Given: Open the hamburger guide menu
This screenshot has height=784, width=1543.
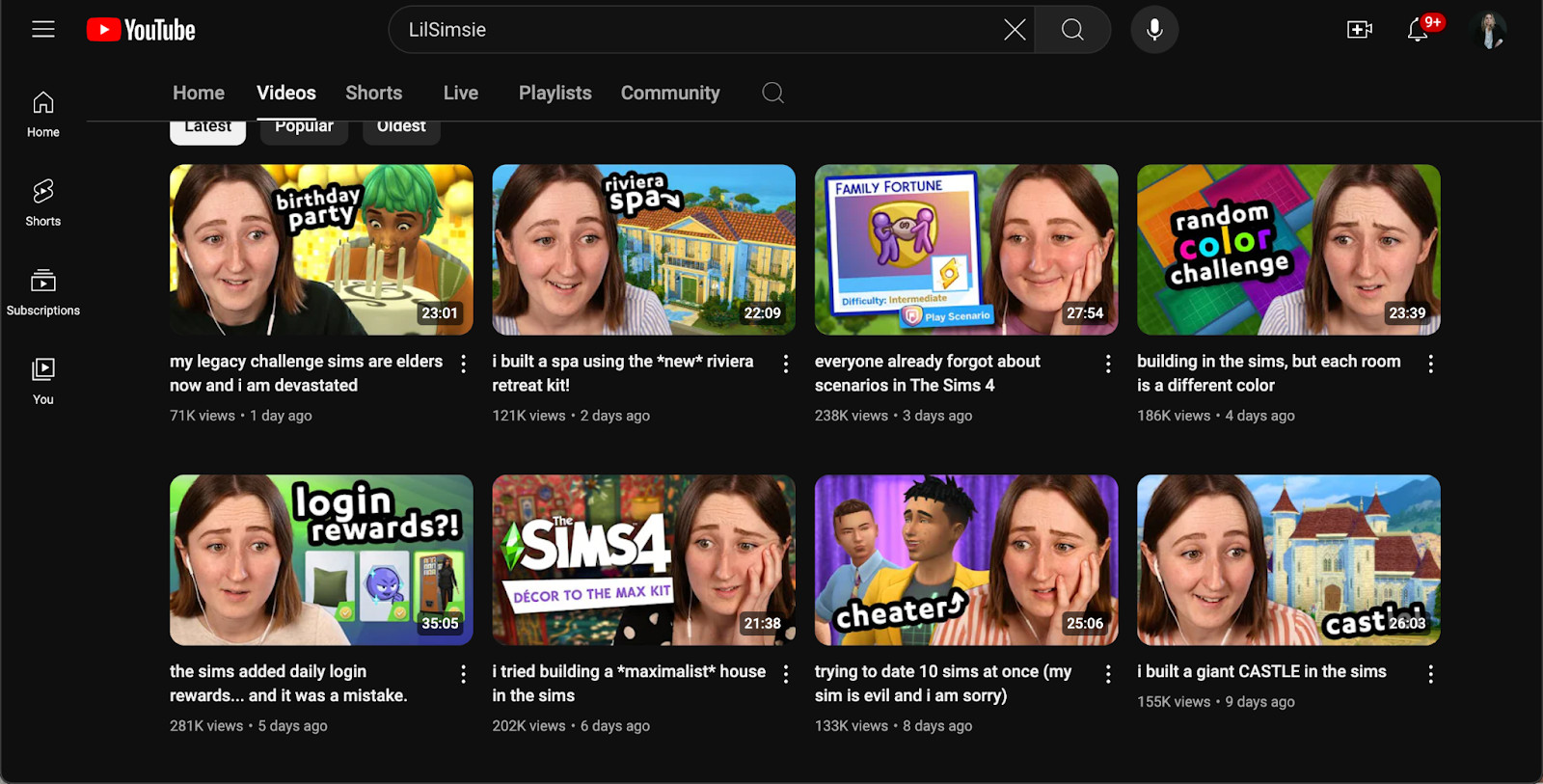Looking at the screenshot, I should [43, 30].
